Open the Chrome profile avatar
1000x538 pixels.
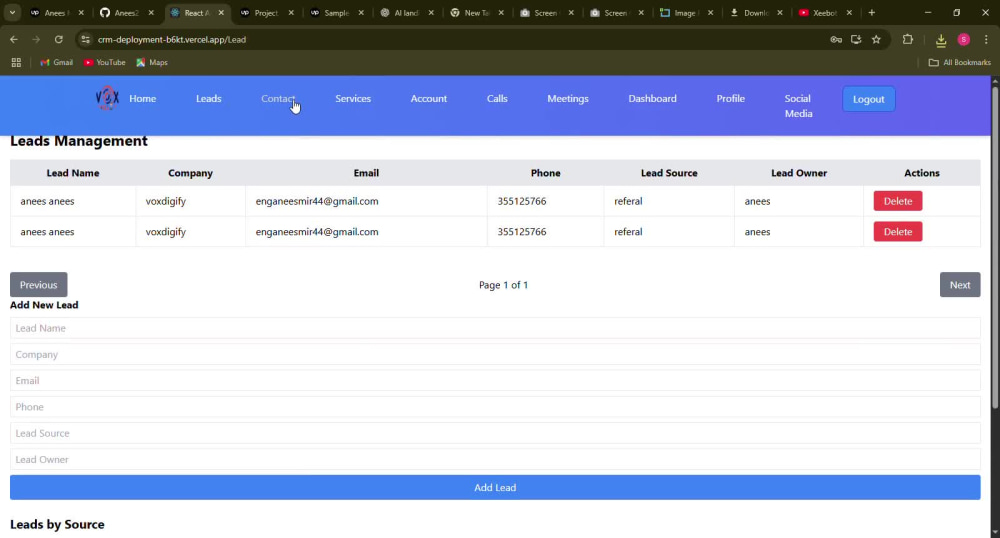click(x=964, y=40)
